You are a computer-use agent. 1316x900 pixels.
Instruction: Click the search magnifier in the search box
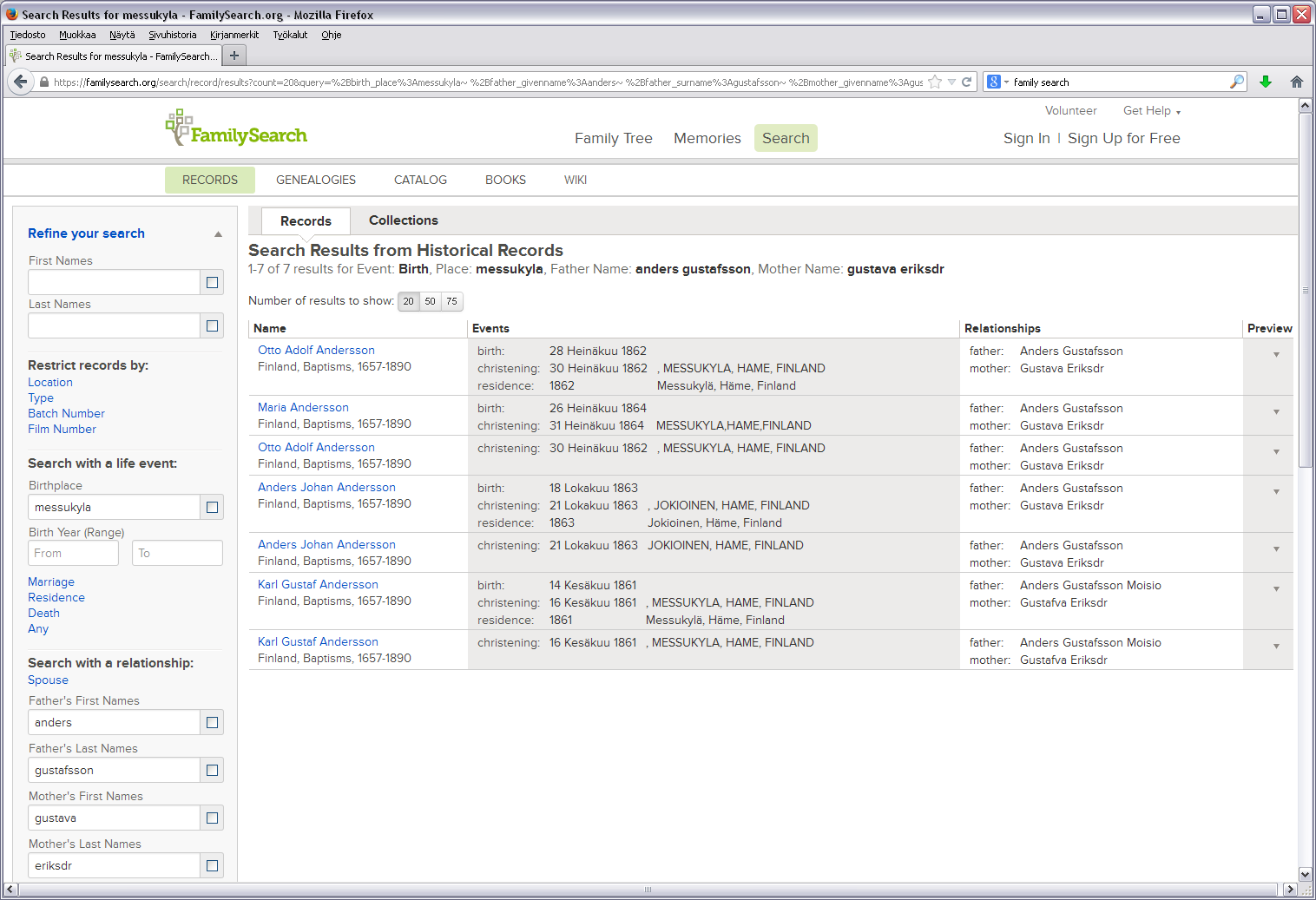click(x=1237, y=82)
